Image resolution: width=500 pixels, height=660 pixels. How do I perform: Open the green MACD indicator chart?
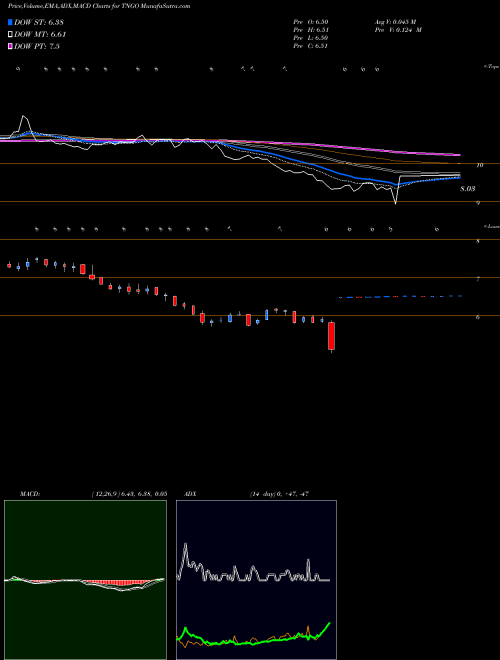click(x=85, y=580)
